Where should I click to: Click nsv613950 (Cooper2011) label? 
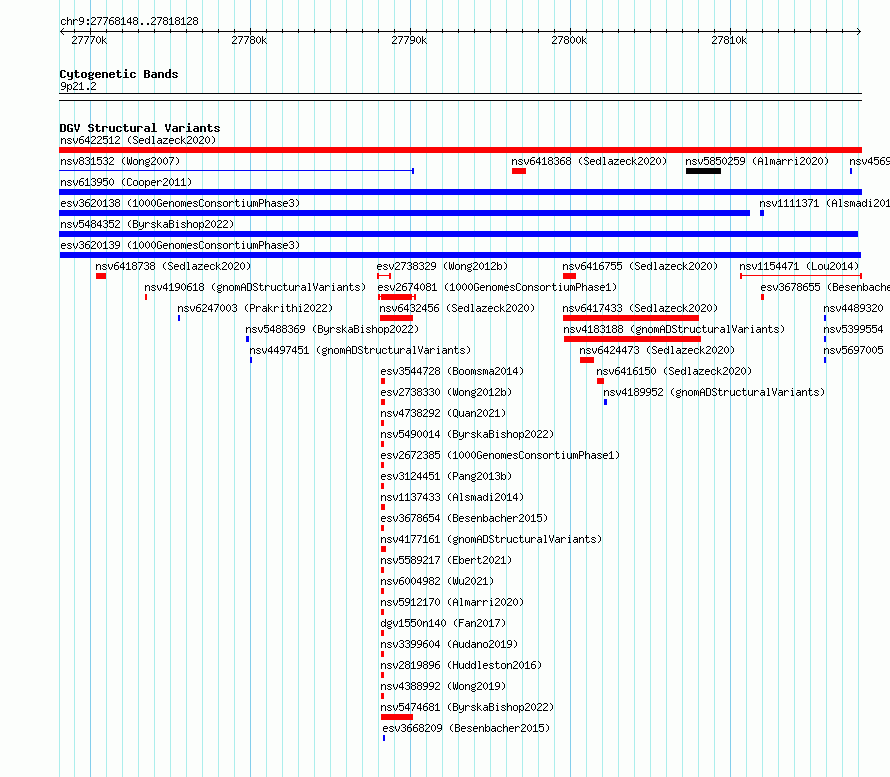(126, 182)
